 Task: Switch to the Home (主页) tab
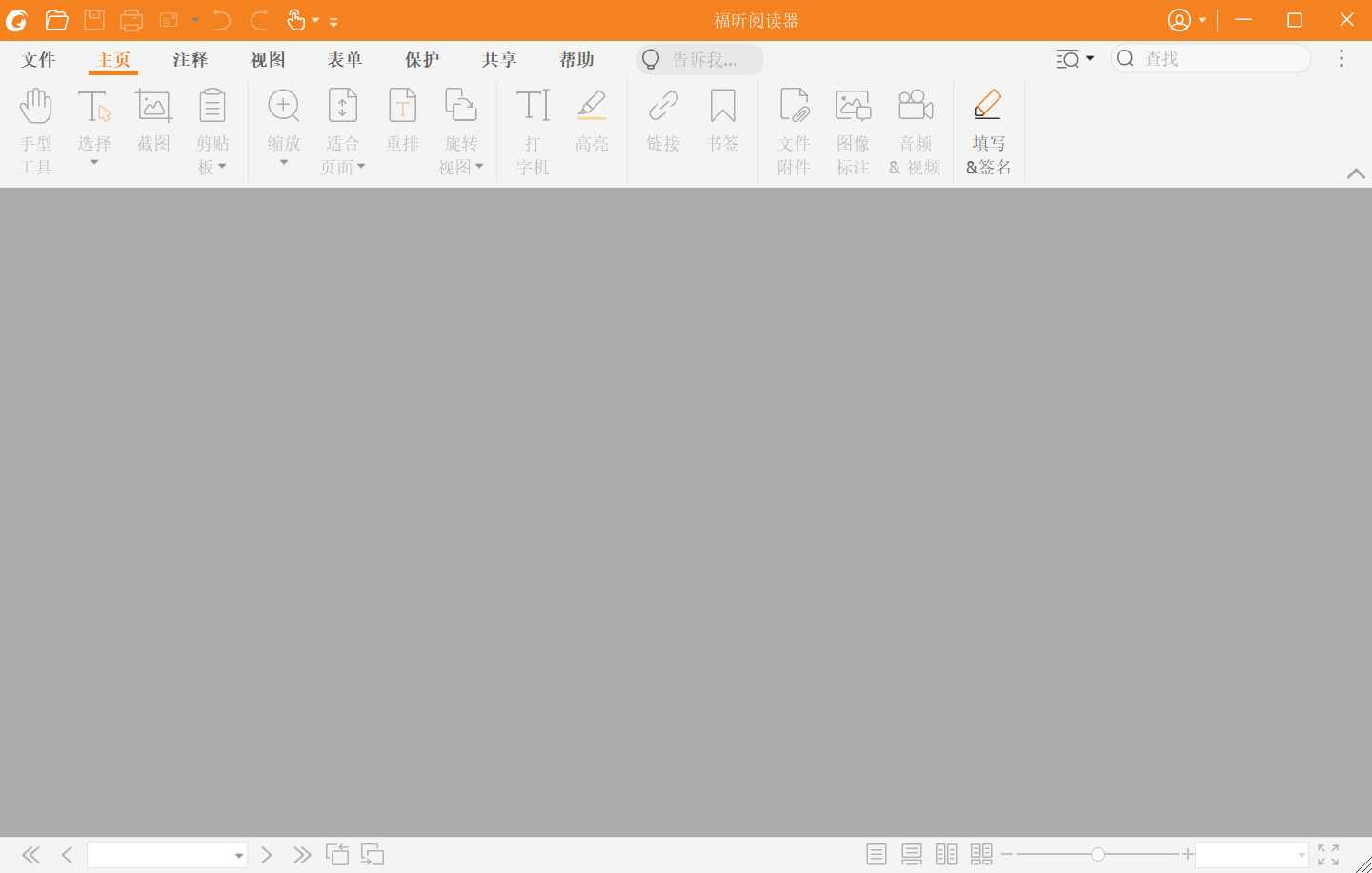coord(113,60)
